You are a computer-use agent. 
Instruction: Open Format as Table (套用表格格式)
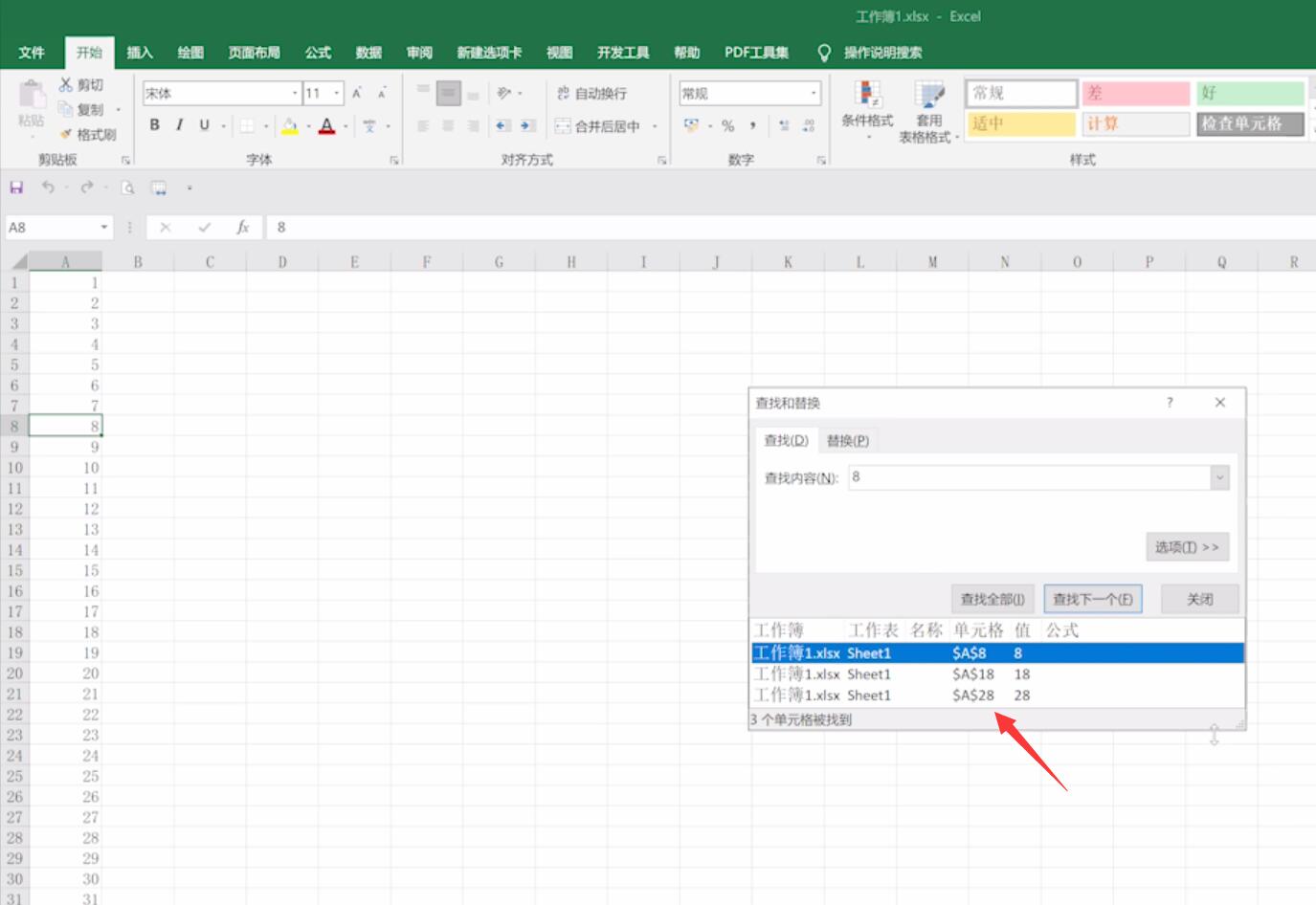click(x=928, y=112)
